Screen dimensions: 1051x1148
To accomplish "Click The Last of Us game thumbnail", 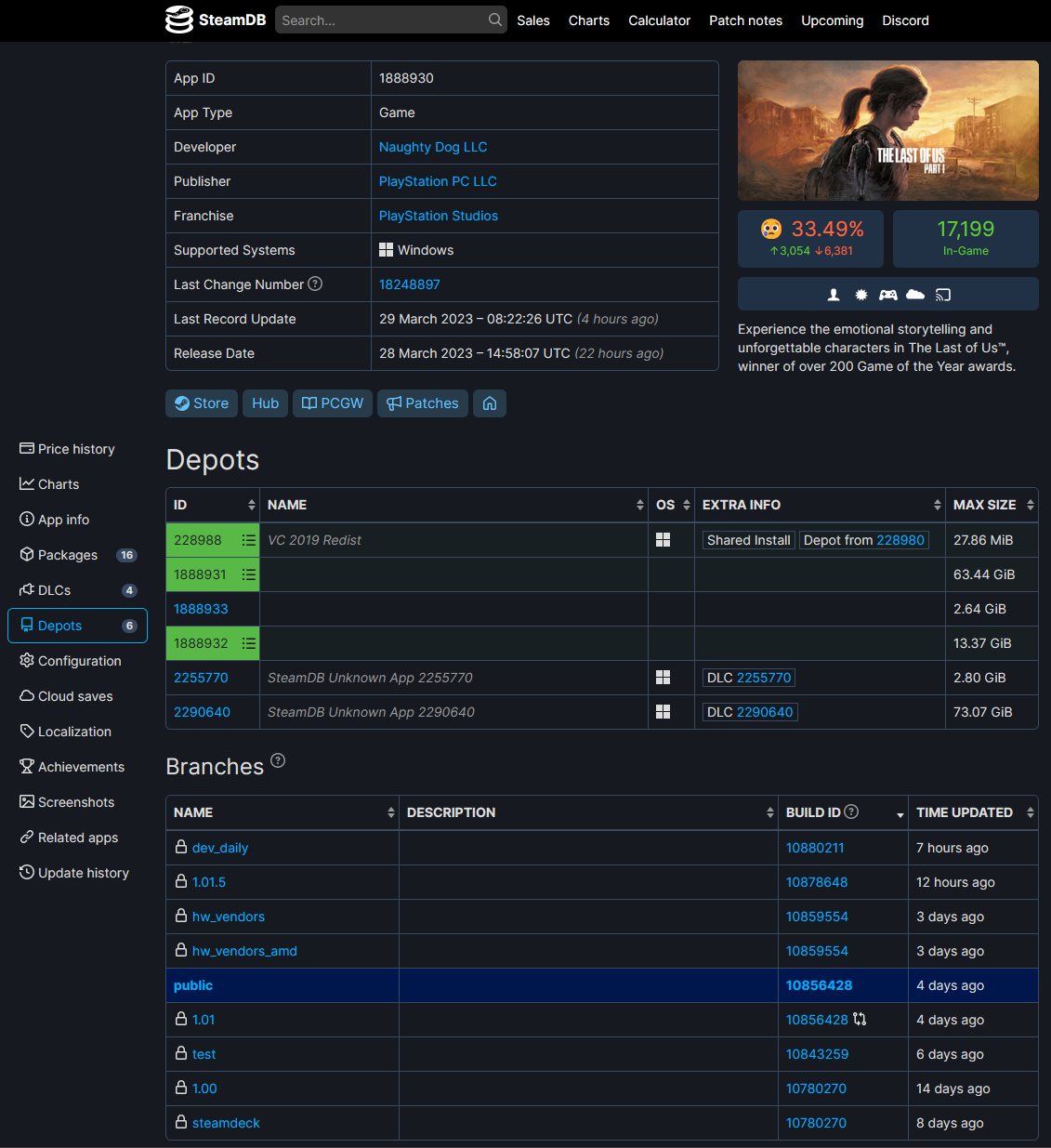I will pyautogui.click(x=888, y=130).
